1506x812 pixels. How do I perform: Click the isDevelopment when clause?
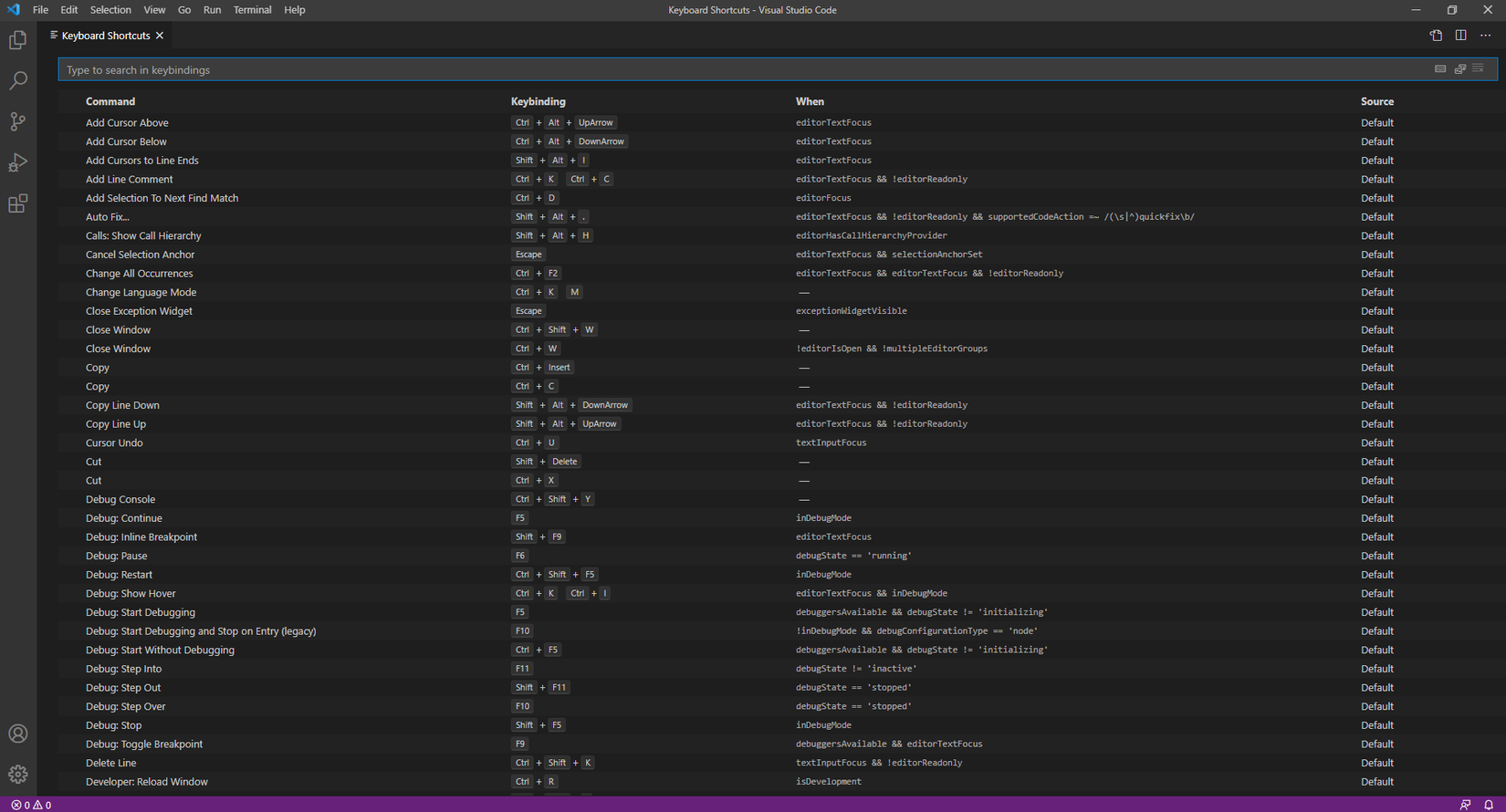click(x=829, y=782)
